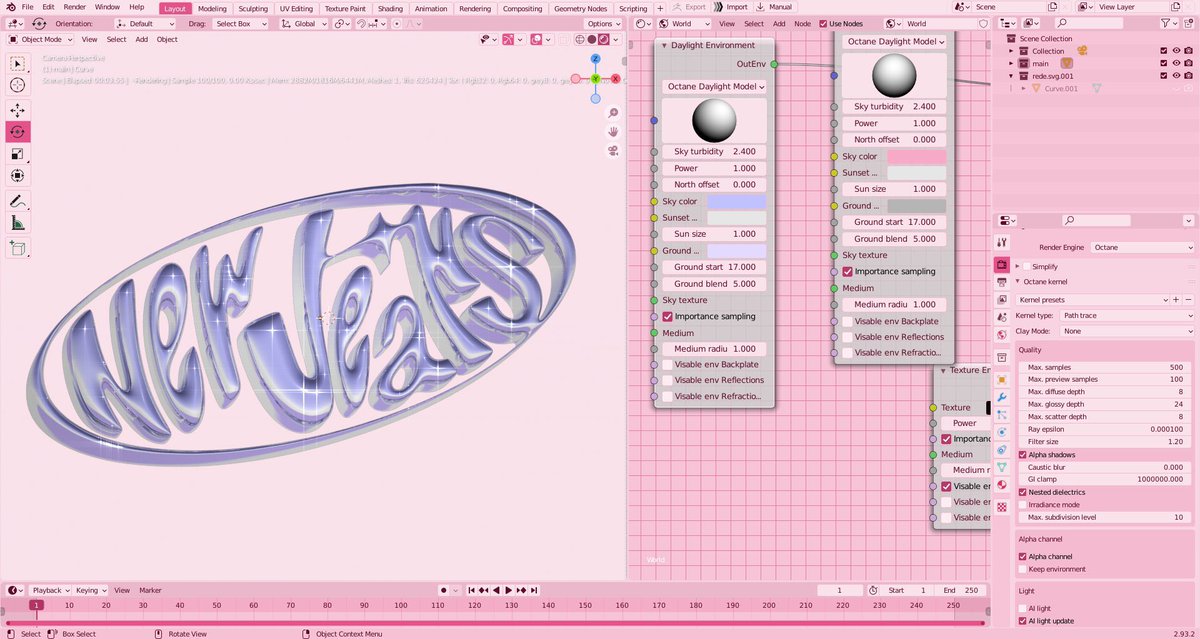
Task: Hide the main collection with eye icon
Action: [x=1175, y=63]
